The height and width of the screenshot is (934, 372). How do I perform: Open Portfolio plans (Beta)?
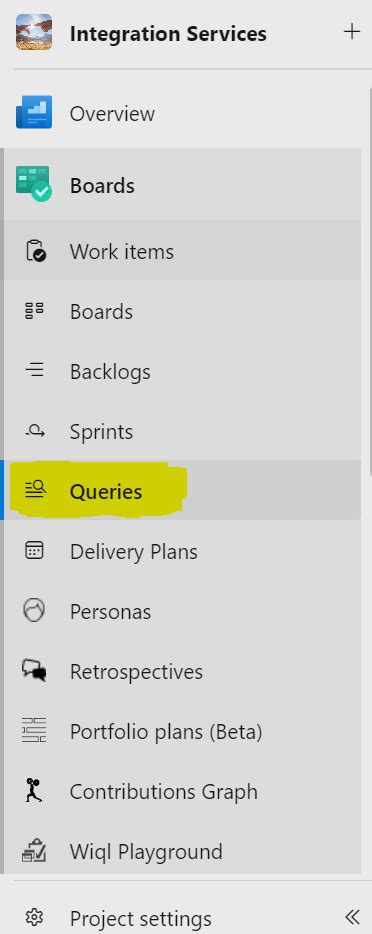(x=183, y=731)
